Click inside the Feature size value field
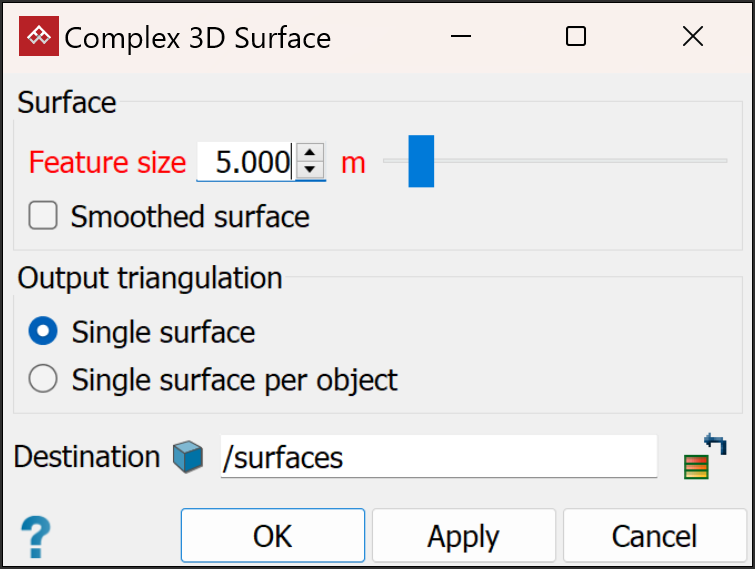 tap(246, 162)
